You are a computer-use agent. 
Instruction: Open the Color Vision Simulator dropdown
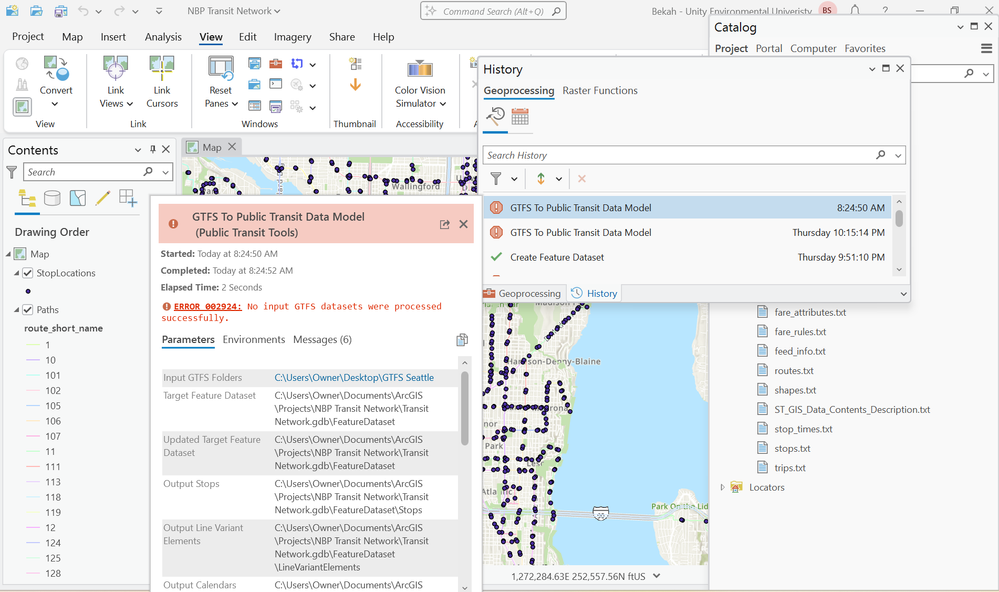click(443, 104)
